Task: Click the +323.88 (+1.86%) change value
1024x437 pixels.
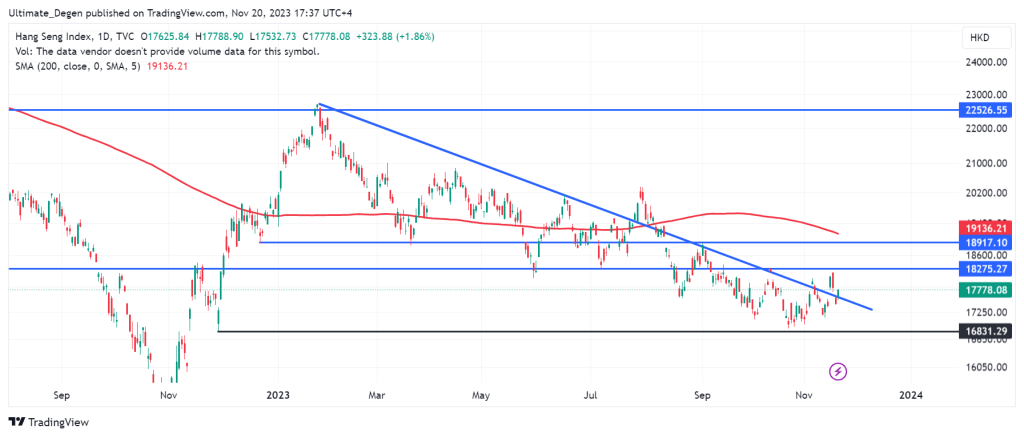Action: (394, 37)
